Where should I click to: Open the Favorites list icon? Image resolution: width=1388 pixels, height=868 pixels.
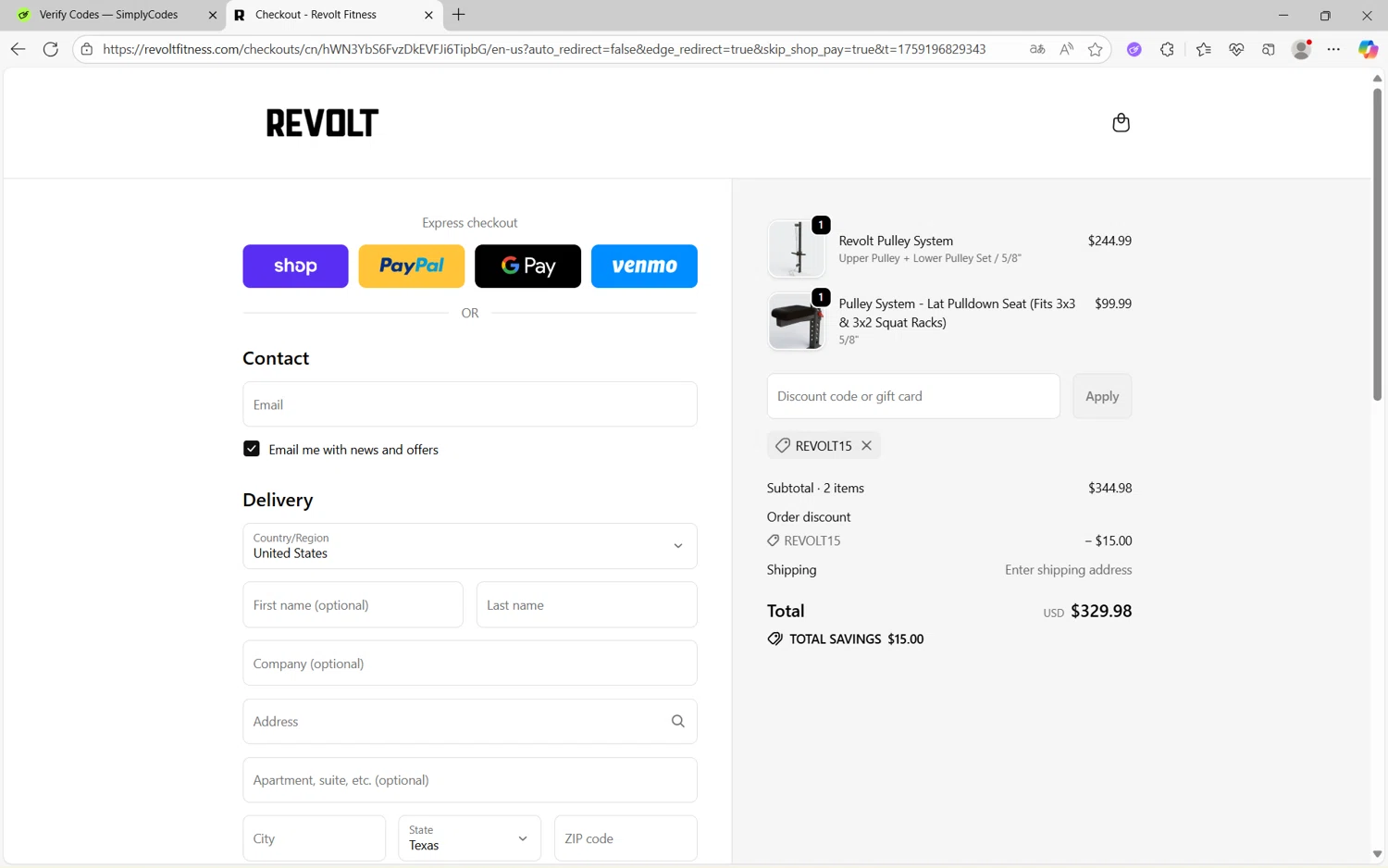(x=1203, y=49)
